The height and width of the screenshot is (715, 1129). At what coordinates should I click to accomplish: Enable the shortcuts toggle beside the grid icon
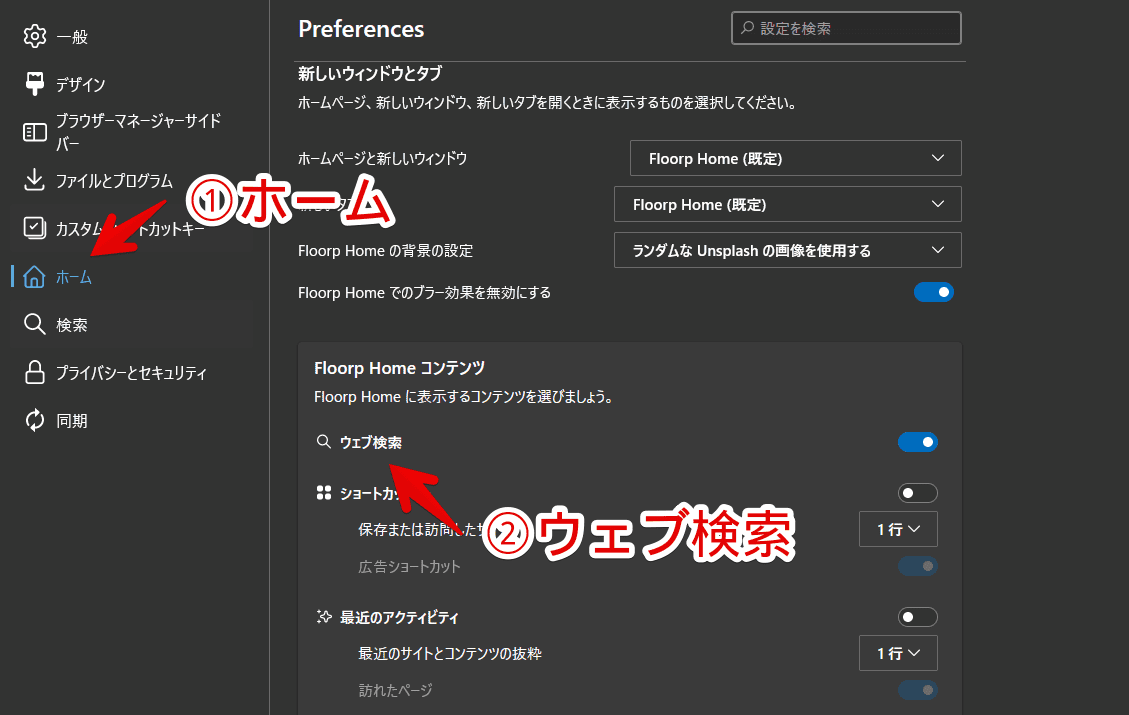(917, 493)
